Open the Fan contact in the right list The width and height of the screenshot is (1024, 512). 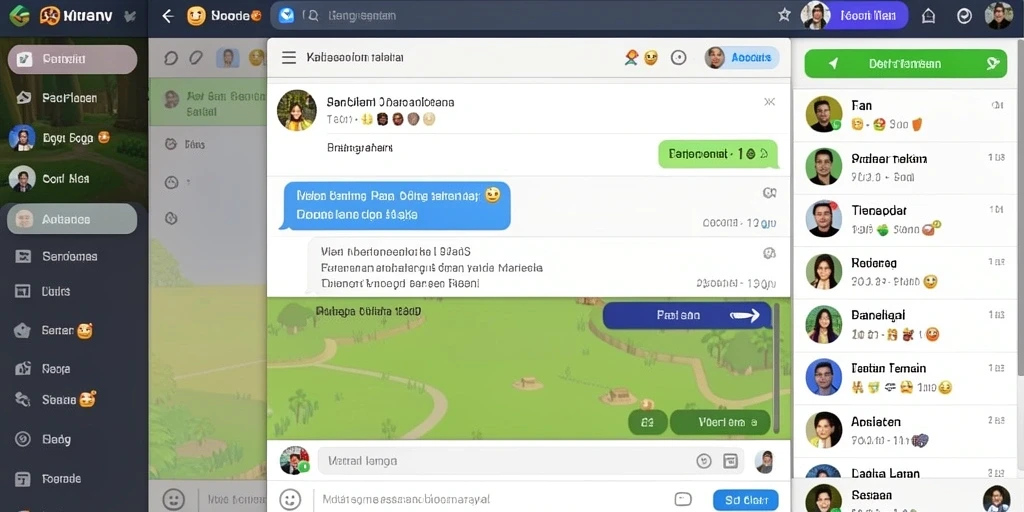click(907, 115)
